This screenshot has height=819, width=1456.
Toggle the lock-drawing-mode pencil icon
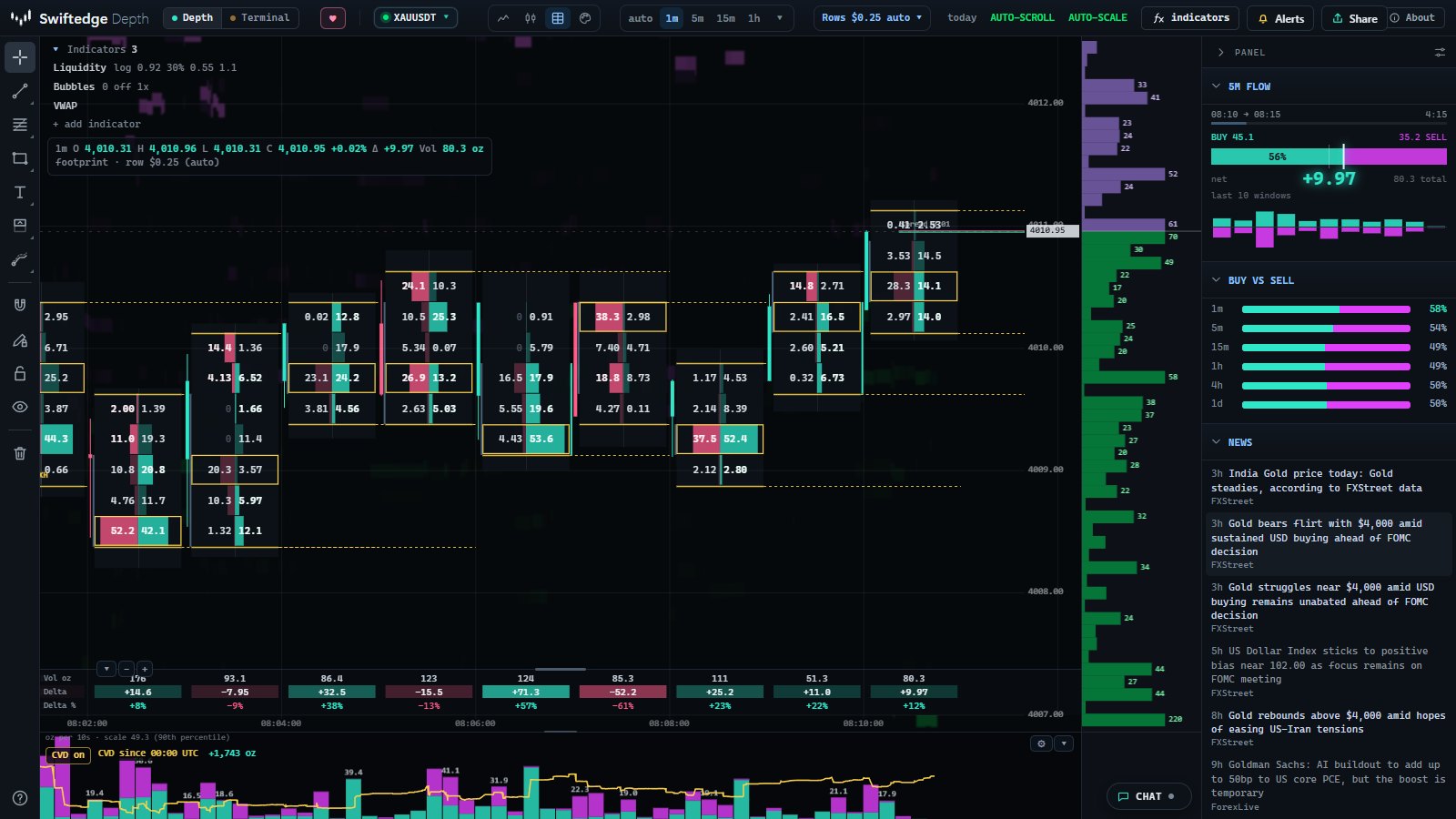20,339
